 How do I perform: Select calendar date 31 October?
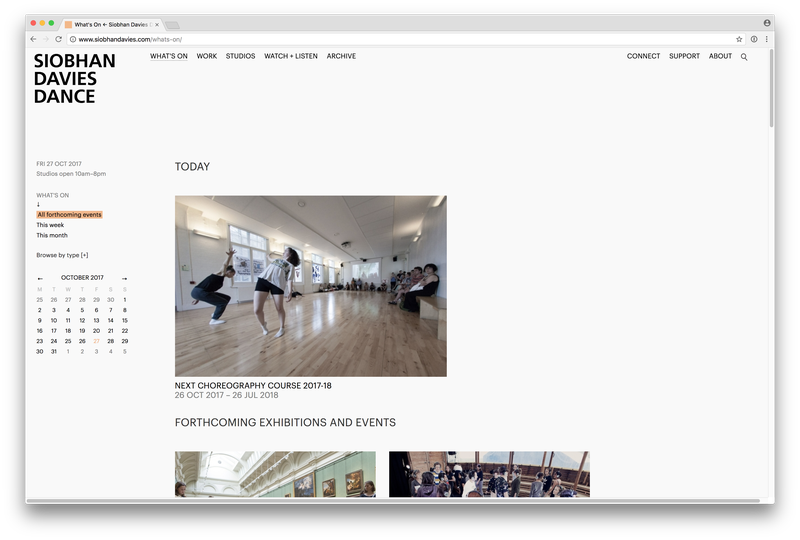pyautogui.click(x=54, y=352)
